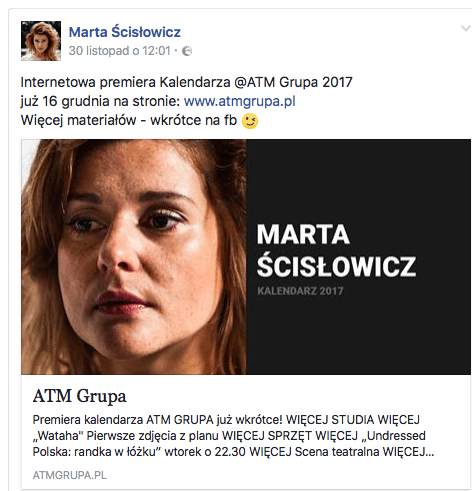Click the globe public privacy icon
The width and height of the screenshot is (472, 491).
(187, 51)
